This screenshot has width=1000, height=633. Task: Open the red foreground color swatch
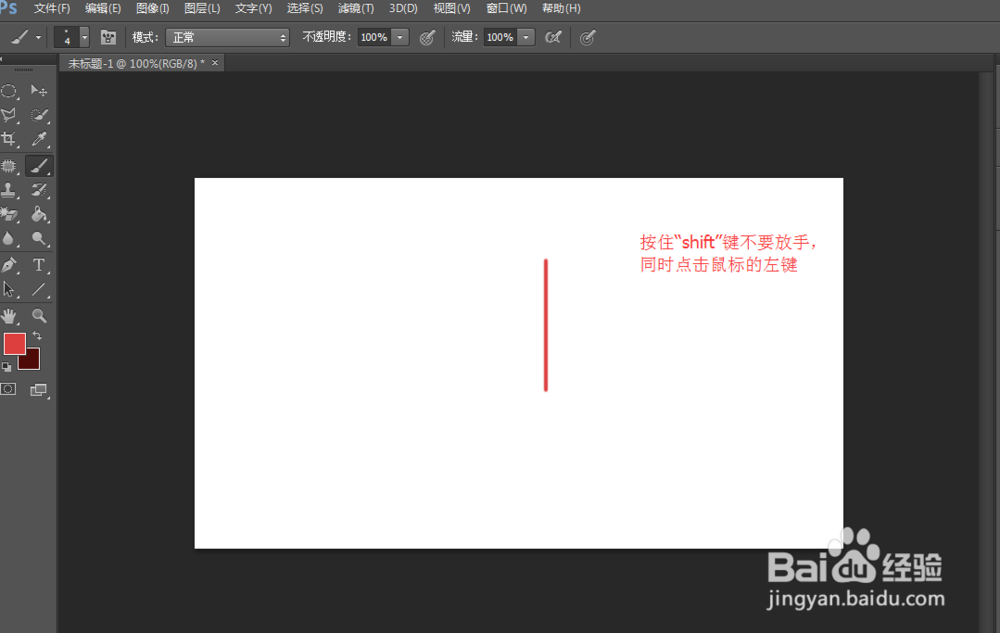[x=15, y=344]
